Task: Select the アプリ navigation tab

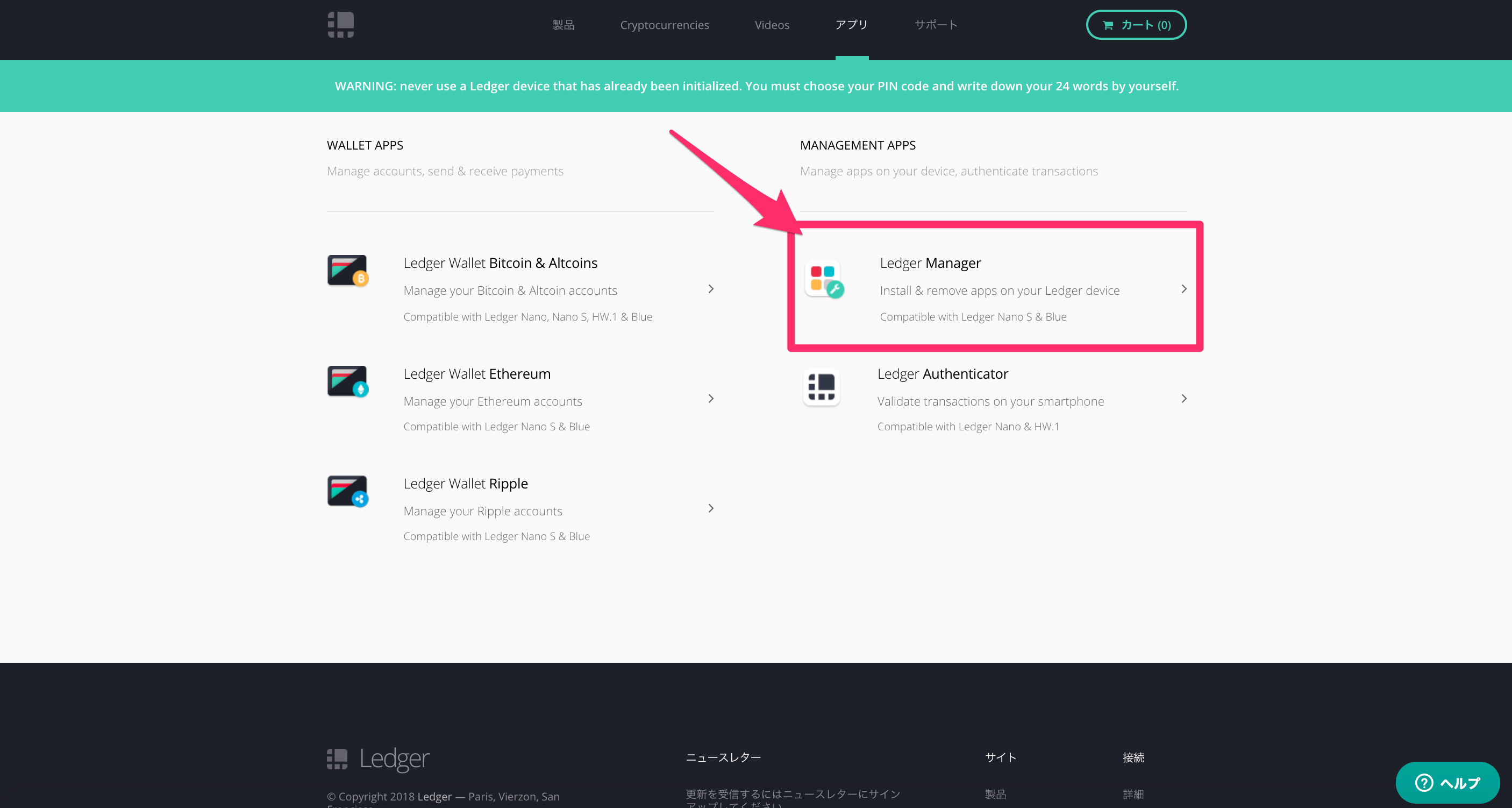Action: [852, 25]
